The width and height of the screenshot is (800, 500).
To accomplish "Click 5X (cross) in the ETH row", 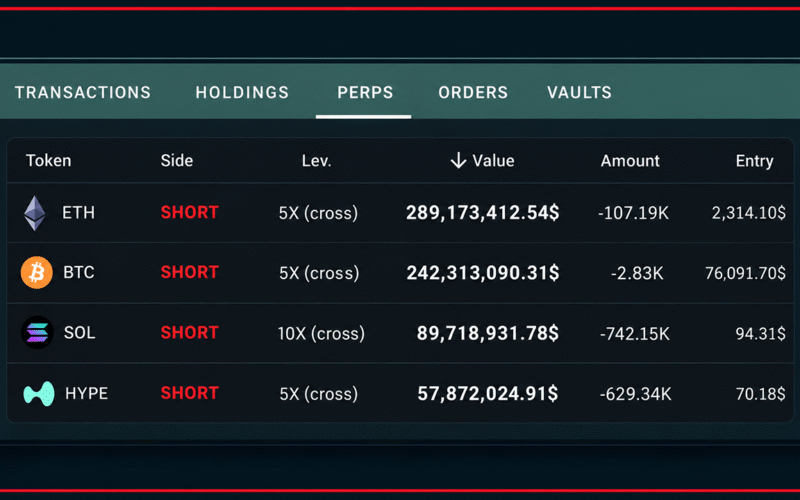I will (x=318, y=213).
